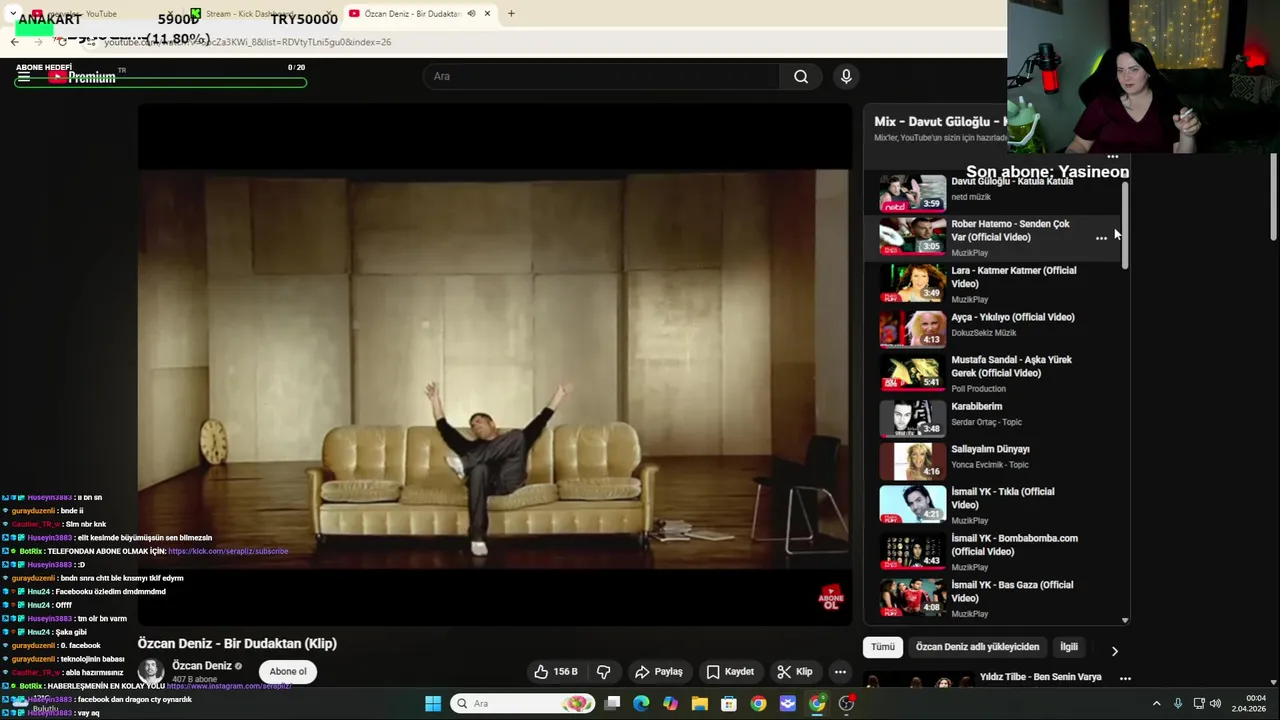Mute the Özcan Deniz browser tab audio
The image size is (1280, 720).
click(471, 14)
